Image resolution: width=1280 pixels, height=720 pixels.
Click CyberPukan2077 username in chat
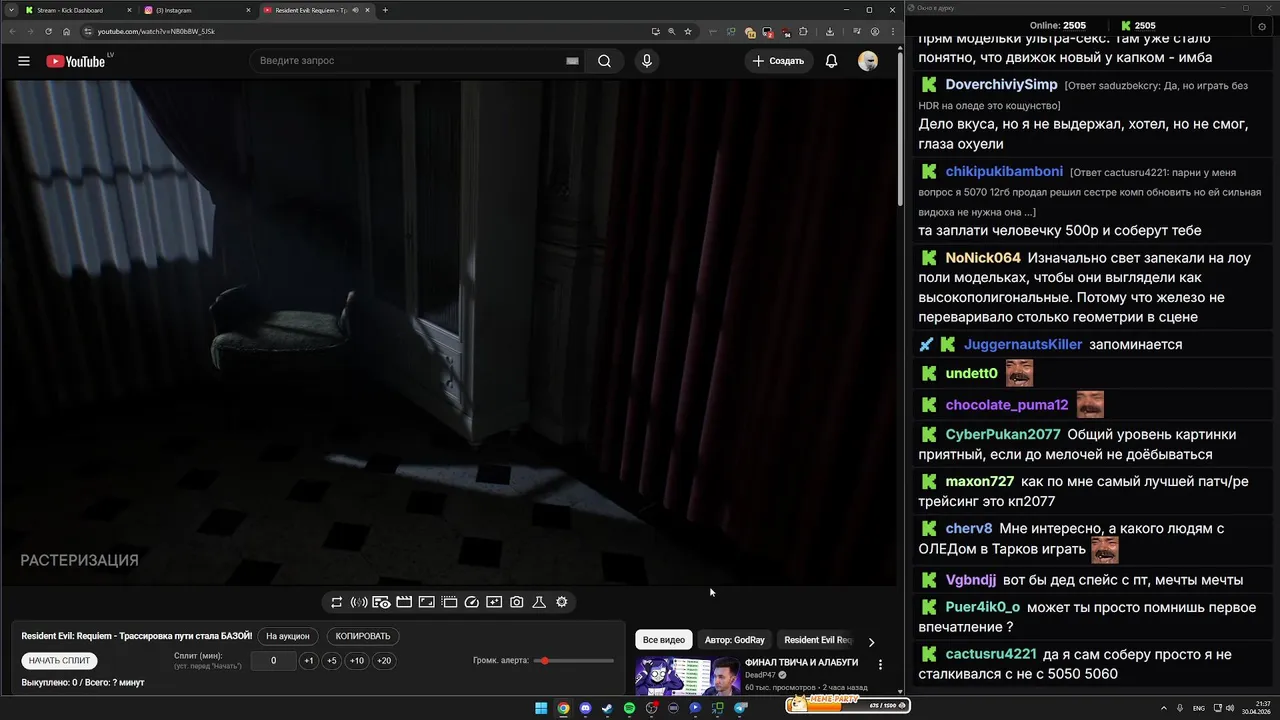[1003, 434]
